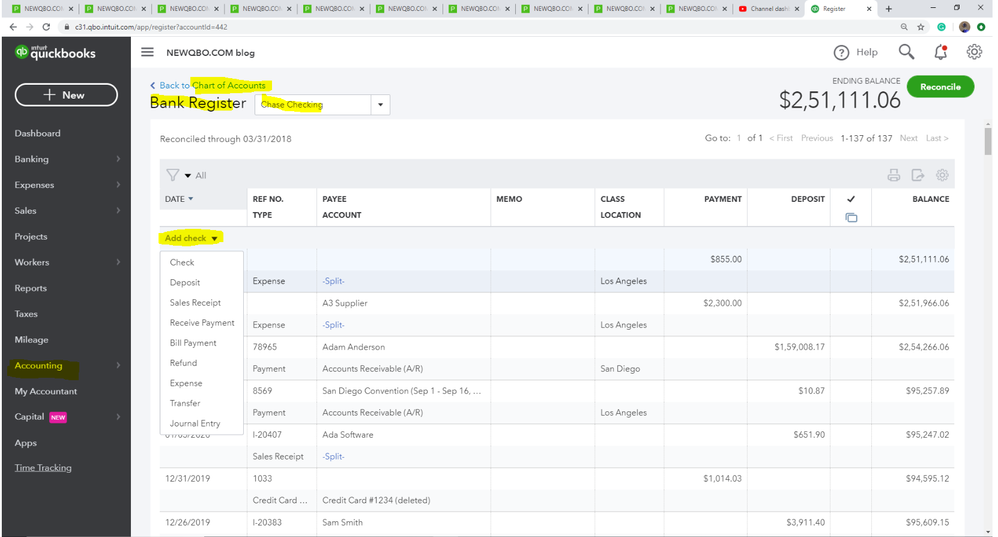Click the copy icon under the checkmark column
Image resolution: width=998 pixels, height=537 pixels.
[851, 217]
